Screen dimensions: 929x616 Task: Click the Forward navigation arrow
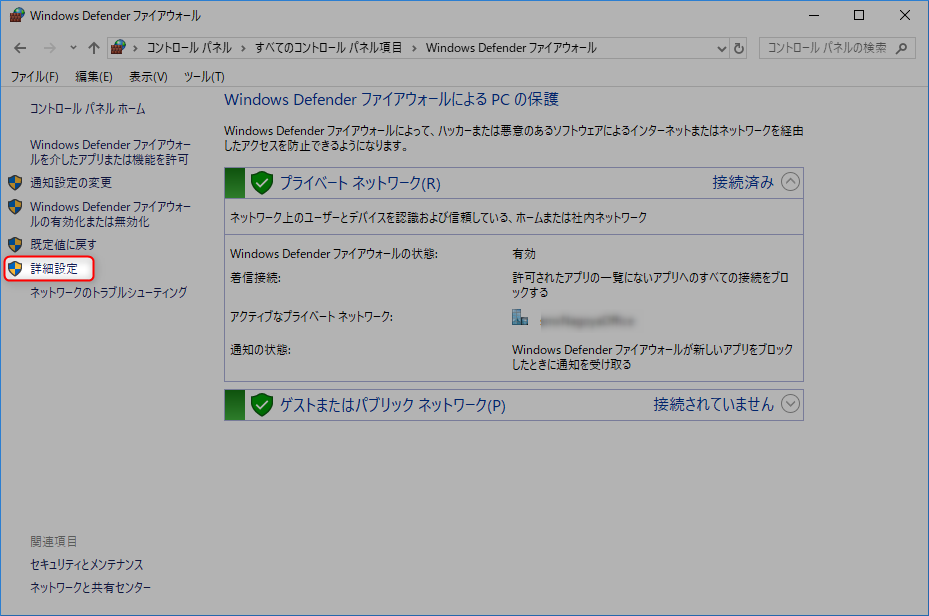pyautogui.click(x=50, y=48)
